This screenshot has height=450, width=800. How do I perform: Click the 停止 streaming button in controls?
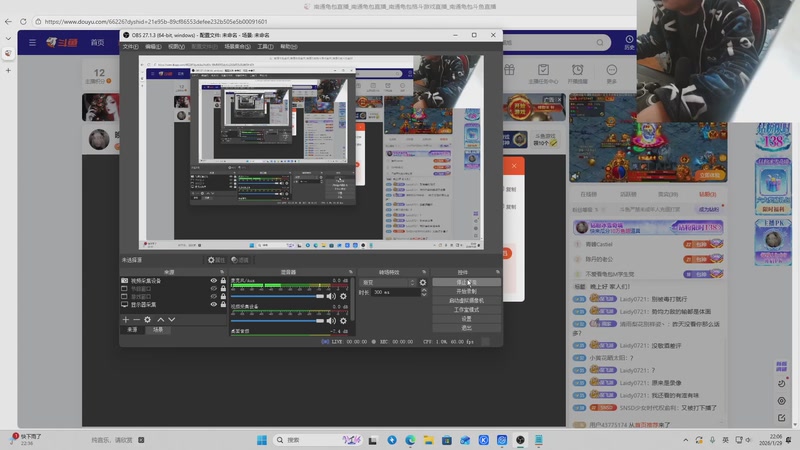click(x=466, y=282)
